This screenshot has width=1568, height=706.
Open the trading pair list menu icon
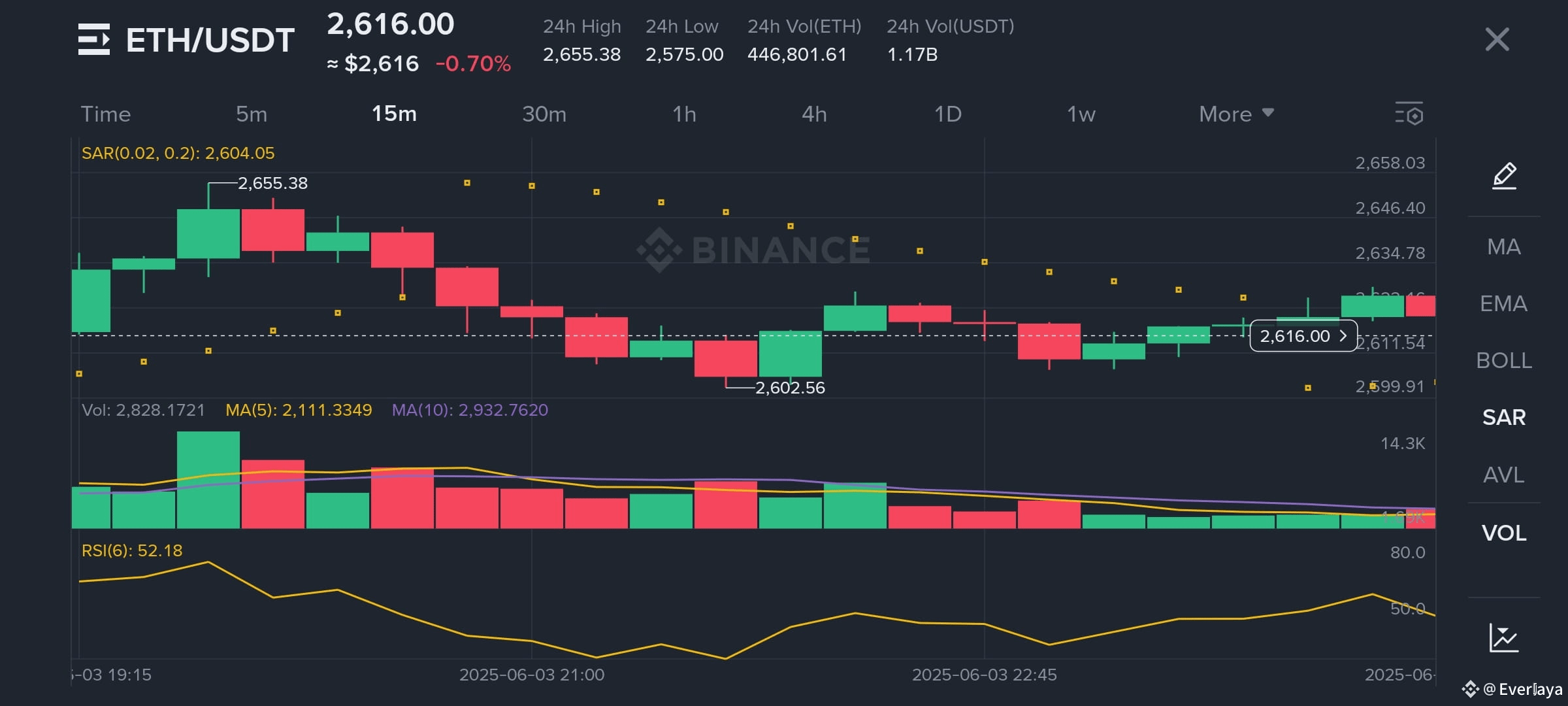point(94,39)
